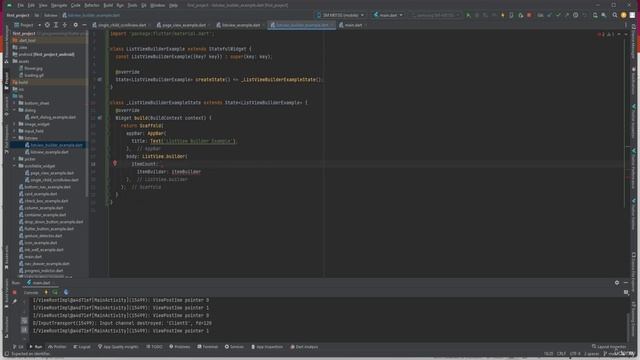Expand the picker folder in tree
This screenshot has height=360, width=640.
pyautogui.click(x=15, y=159)
